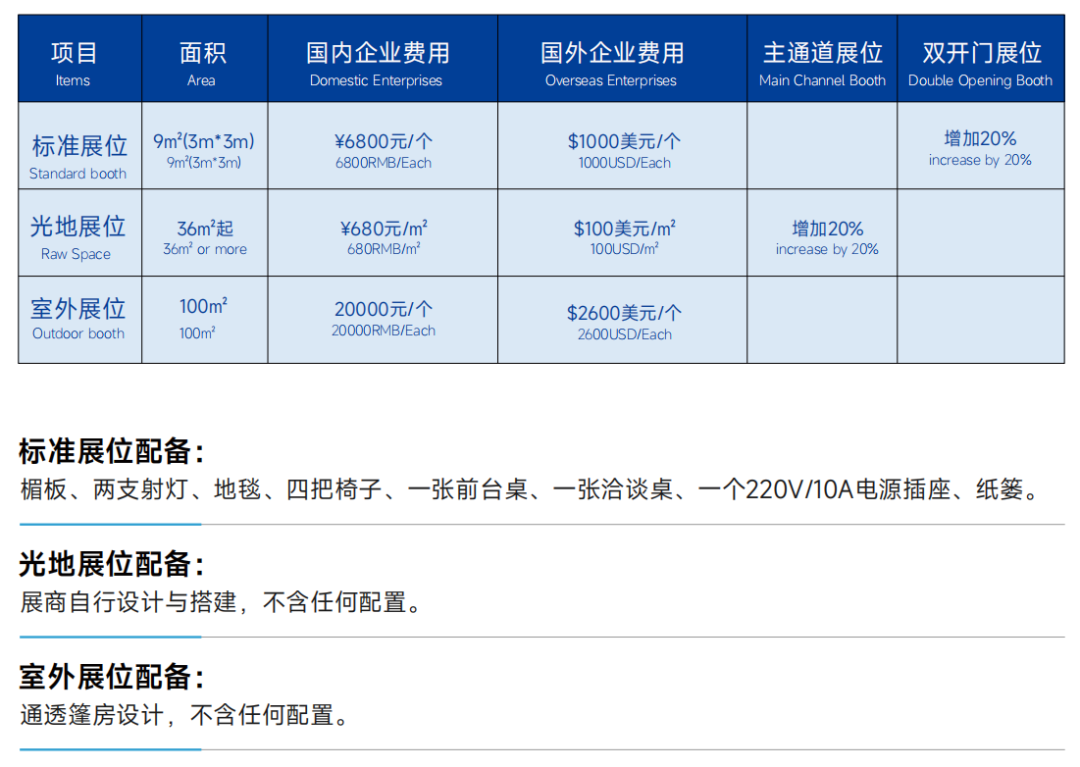Select the '标准展位 Standard booth' row label

tap(80, 146)
